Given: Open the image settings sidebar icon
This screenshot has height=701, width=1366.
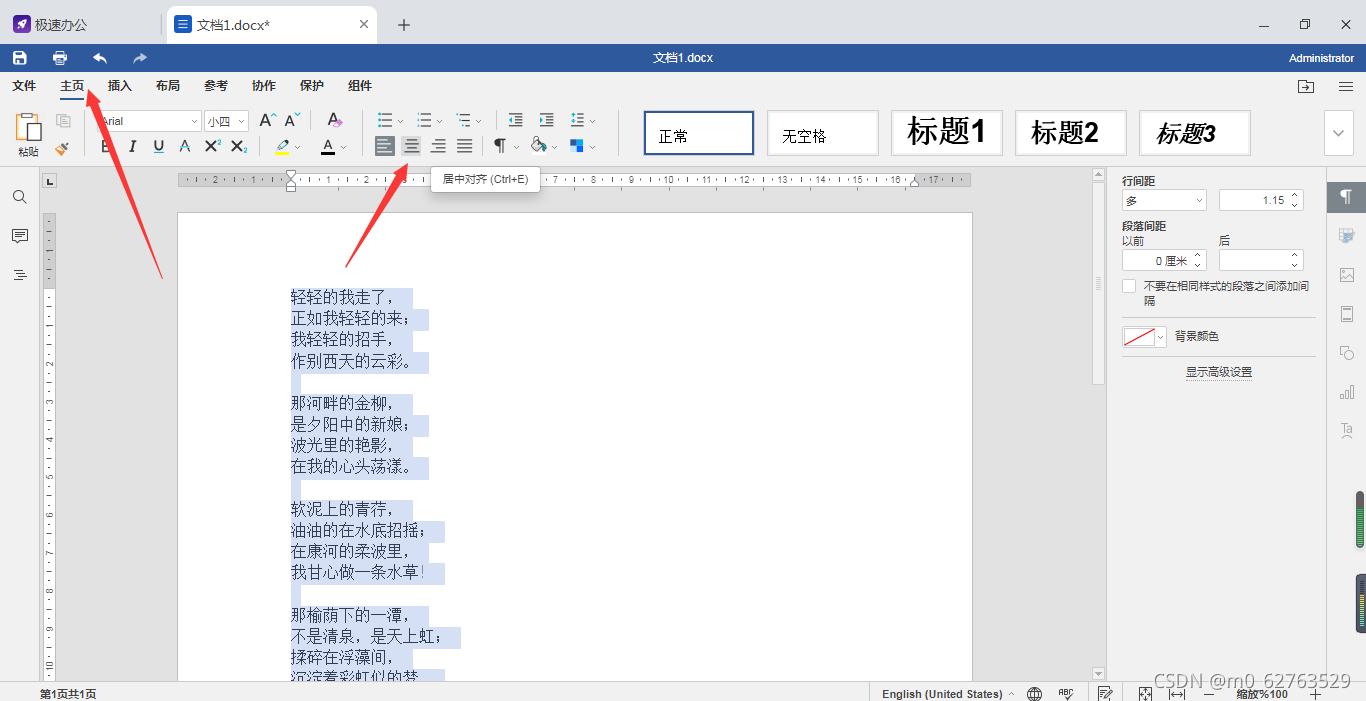Looking at the screenshot, I should pos(1347,275).
